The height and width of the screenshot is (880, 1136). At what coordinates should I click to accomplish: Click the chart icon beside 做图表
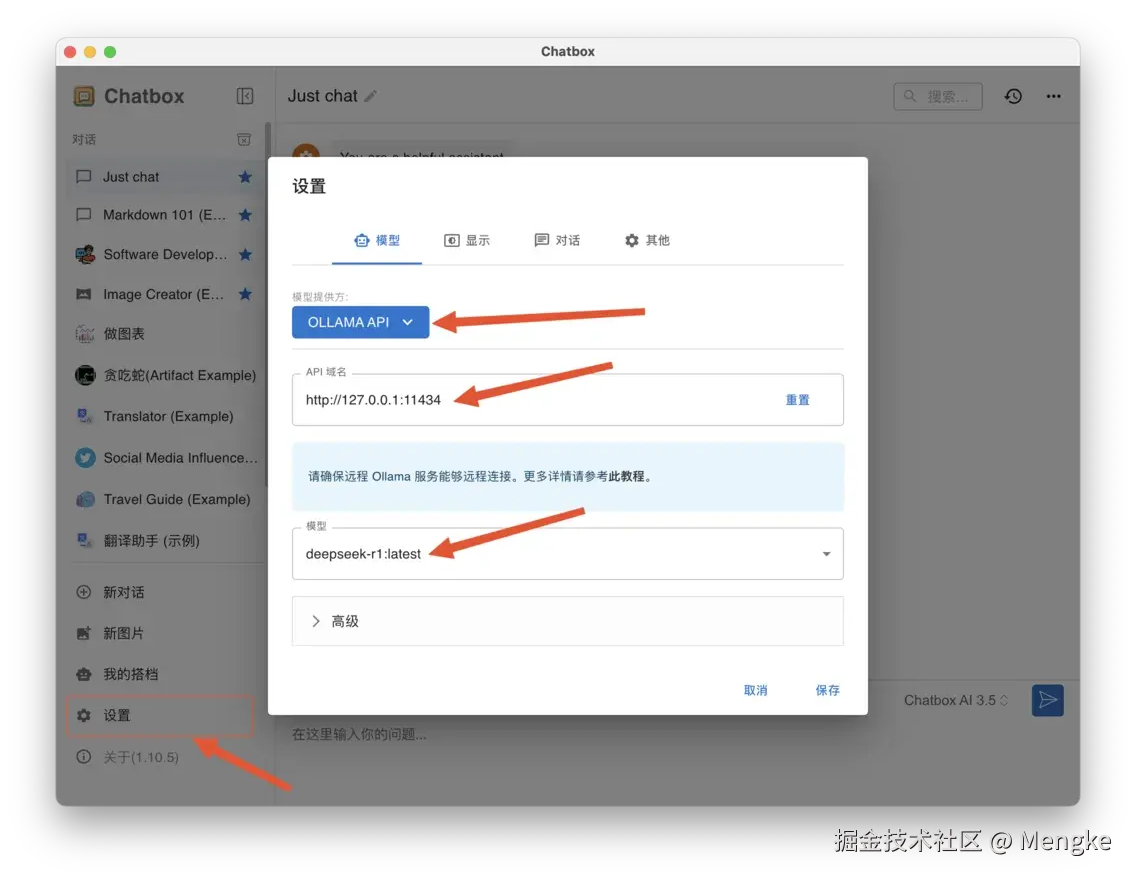click(x=85, y=334)
